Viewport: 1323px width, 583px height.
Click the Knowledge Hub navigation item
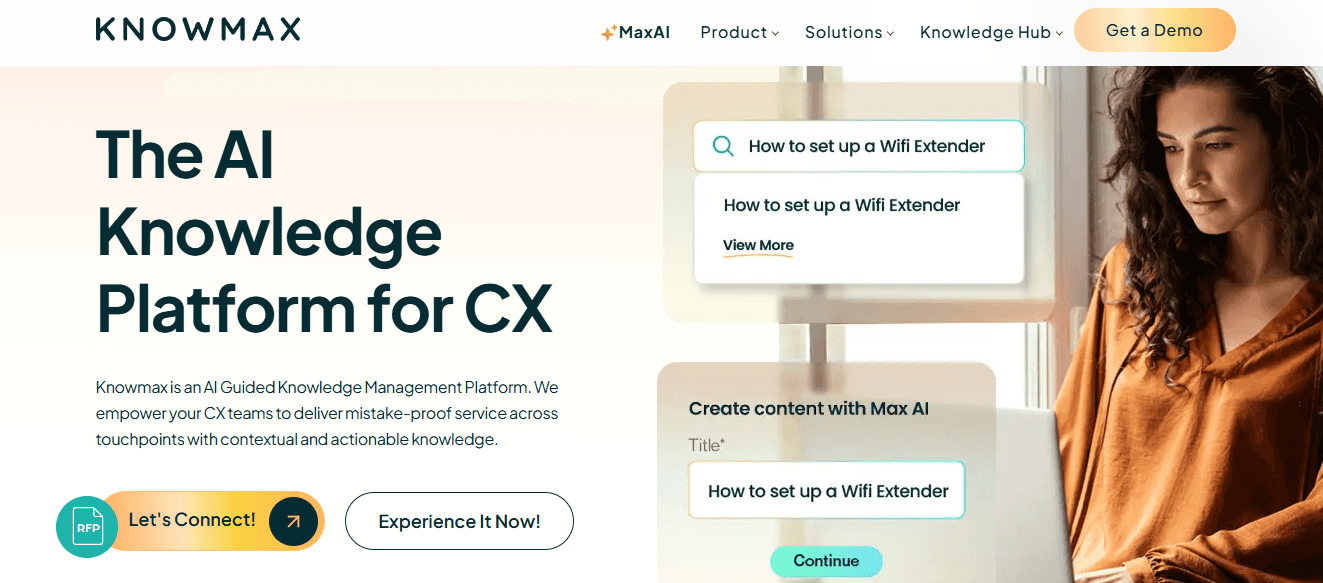pos(984,32)
